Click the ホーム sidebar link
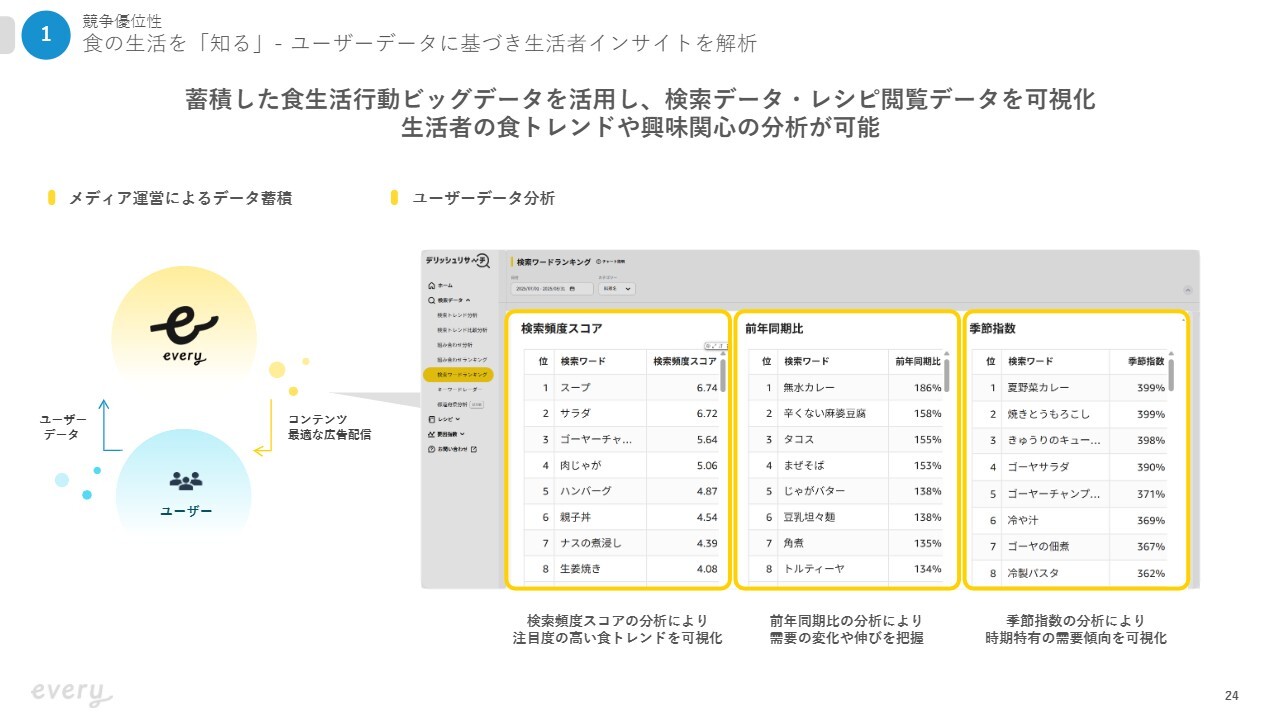This screenshot has height=720, width=1280. click(x=445, y=285)
